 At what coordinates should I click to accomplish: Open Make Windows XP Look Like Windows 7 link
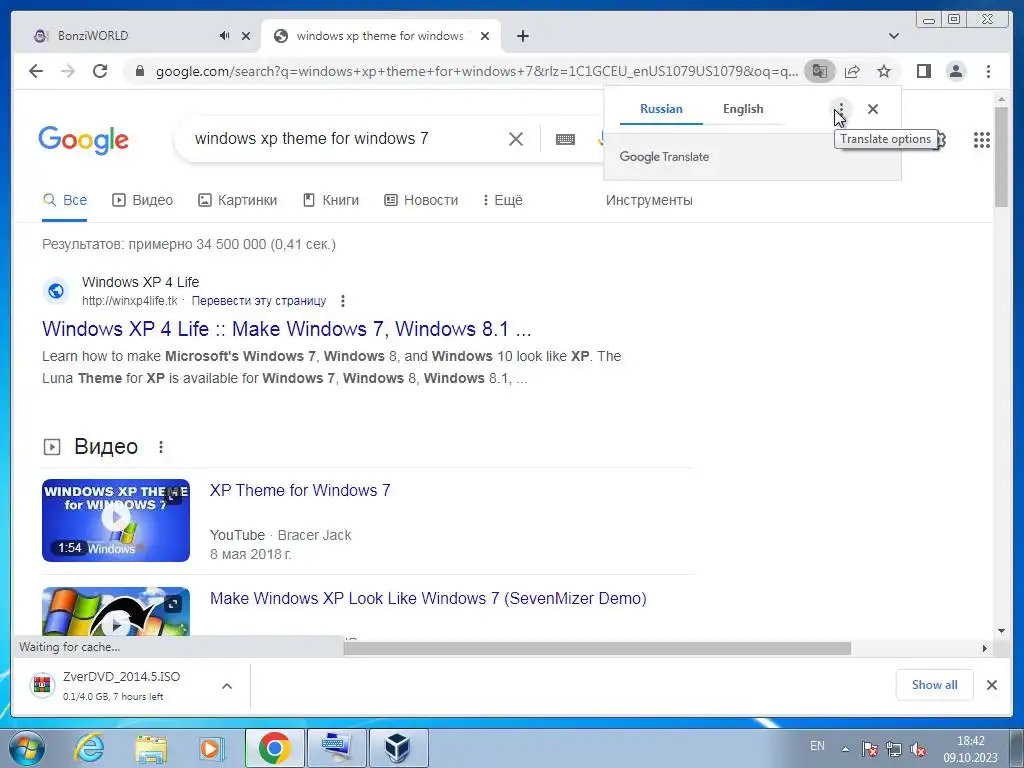(x=428, y=599)
